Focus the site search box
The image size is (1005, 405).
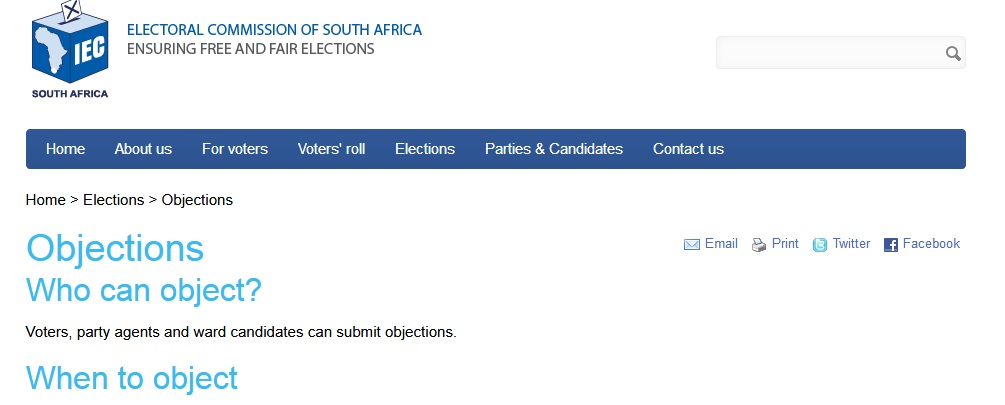point(830,54)
